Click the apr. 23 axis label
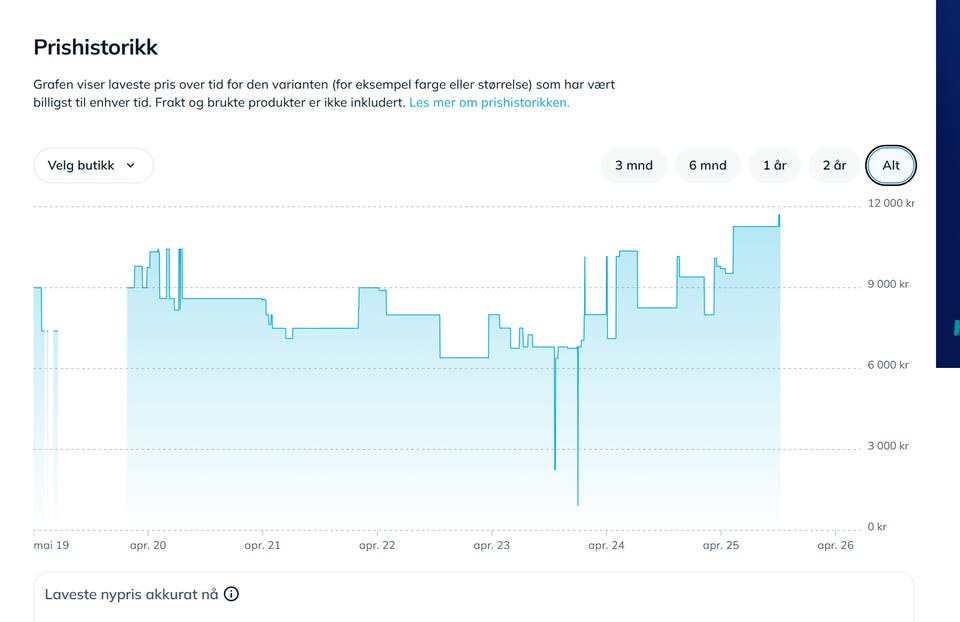The height and width of the screenshot is (622, 960). click(x=492, y=545)
